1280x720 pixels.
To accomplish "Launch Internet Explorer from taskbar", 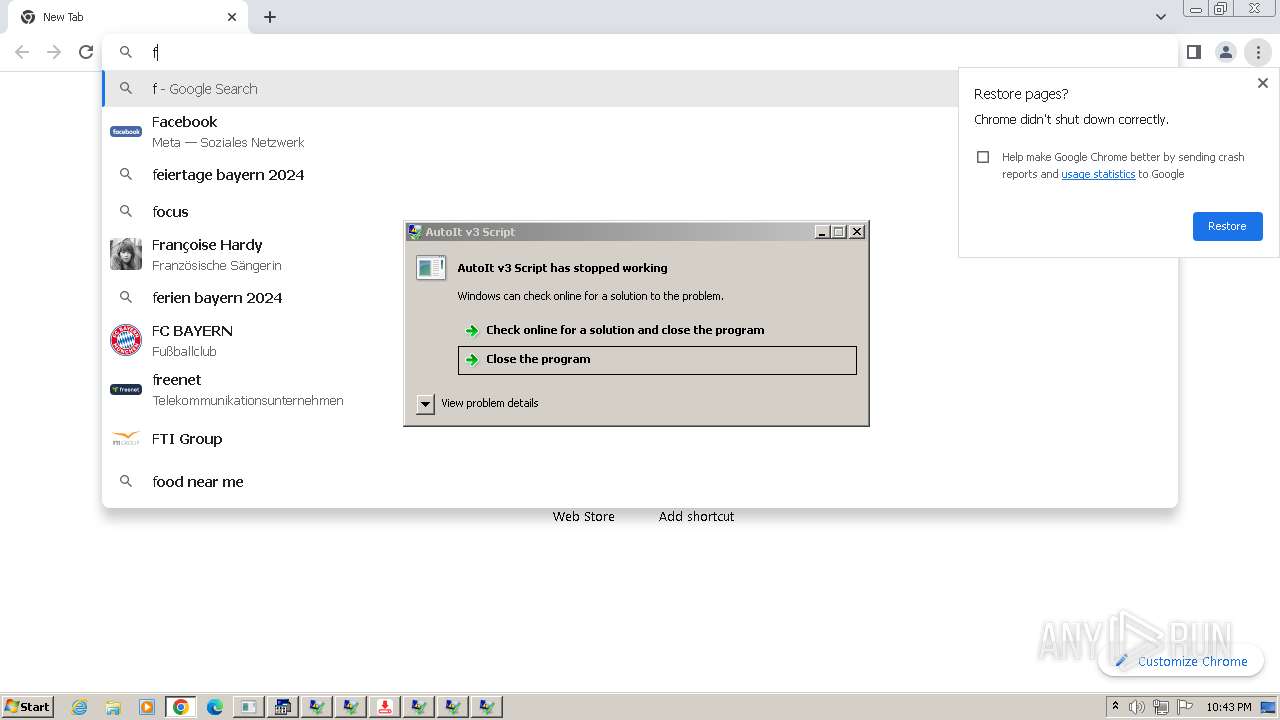I will pyautogui.click(x=79, y=707).
